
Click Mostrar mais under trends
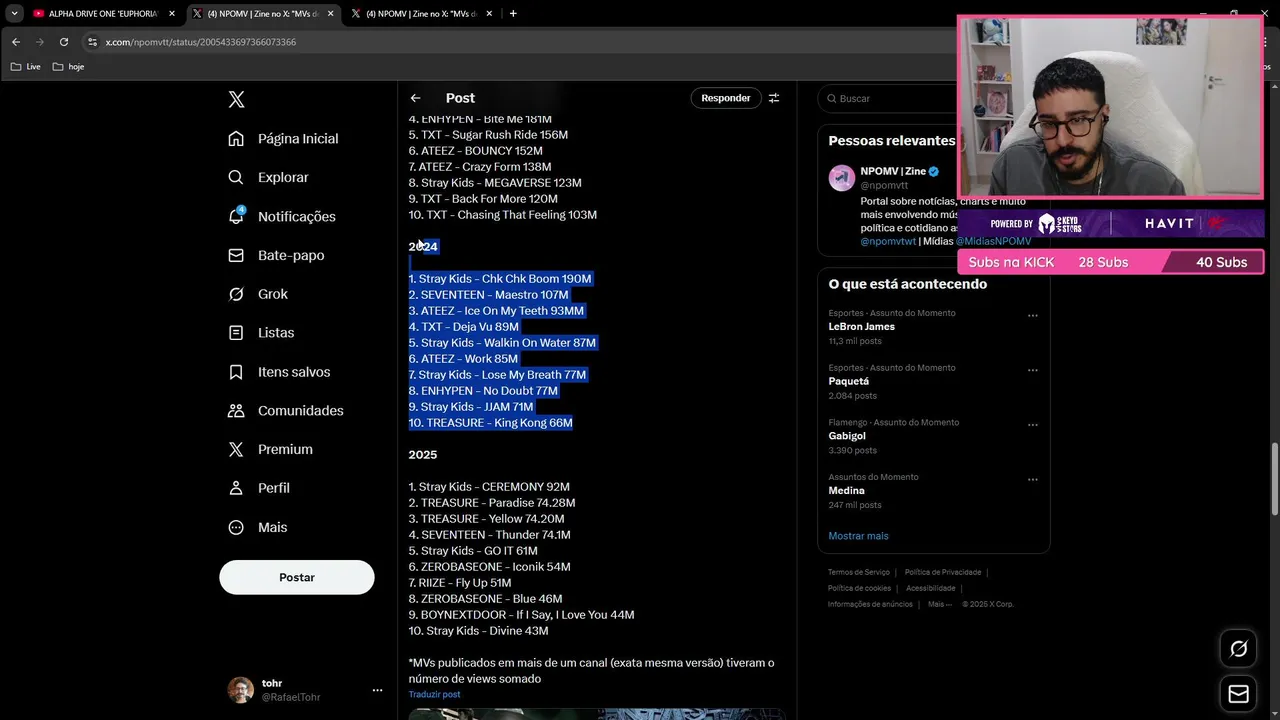pos(858,536)
